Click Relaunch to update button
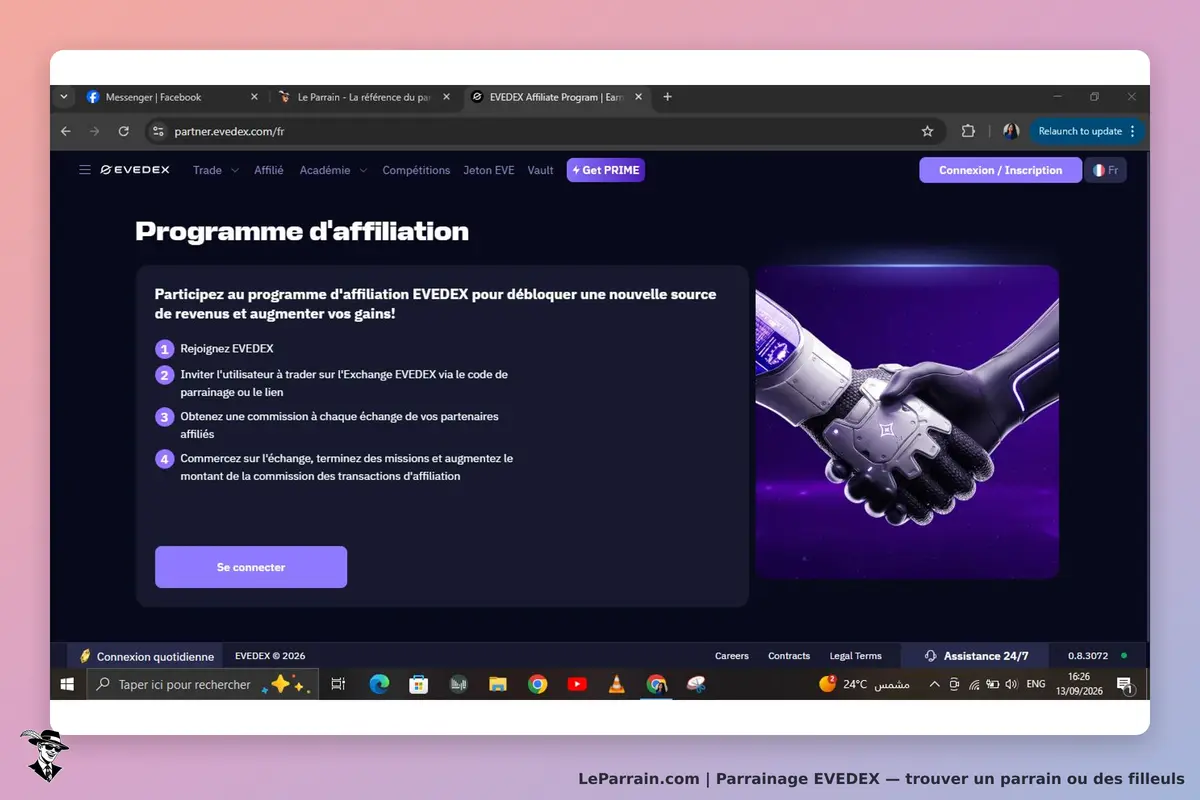The height and width of the screenshot is (800, 1200). click(1087, 131)
